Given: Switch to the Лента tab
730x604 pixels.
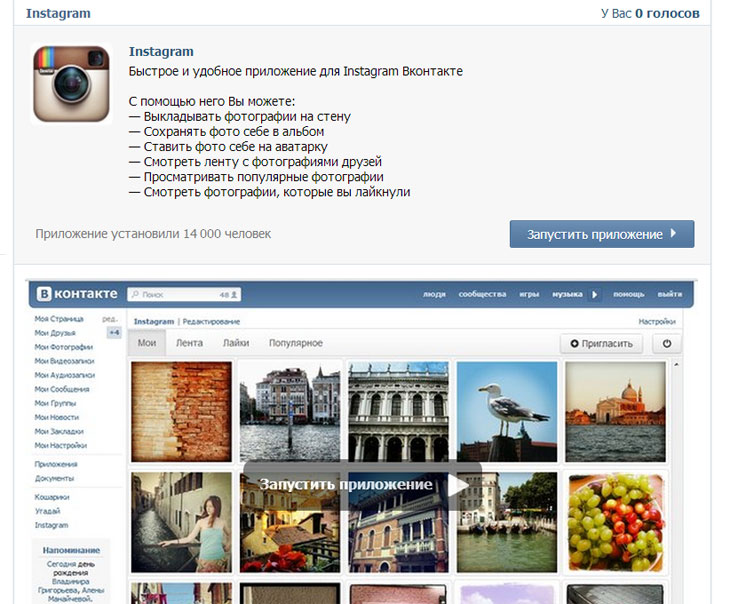Looking at the screenshot, I should point(189,343).
